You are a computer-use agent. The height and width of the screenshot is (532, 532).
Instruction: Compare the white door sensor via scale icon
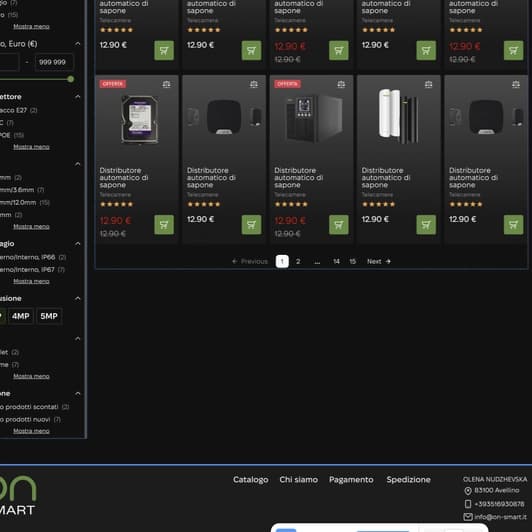429,84
